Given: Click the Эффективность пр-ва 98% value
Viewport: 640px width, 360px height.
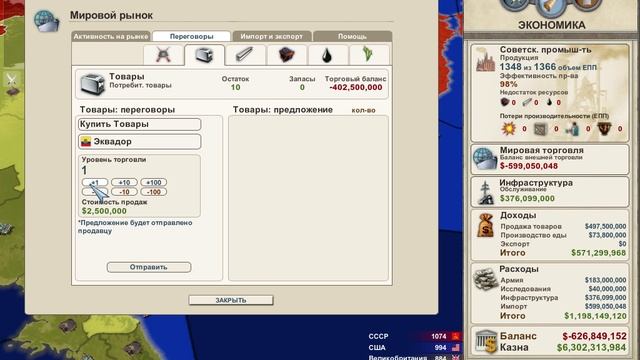Looking at the screenshot, I should click(x=508, y=84).
